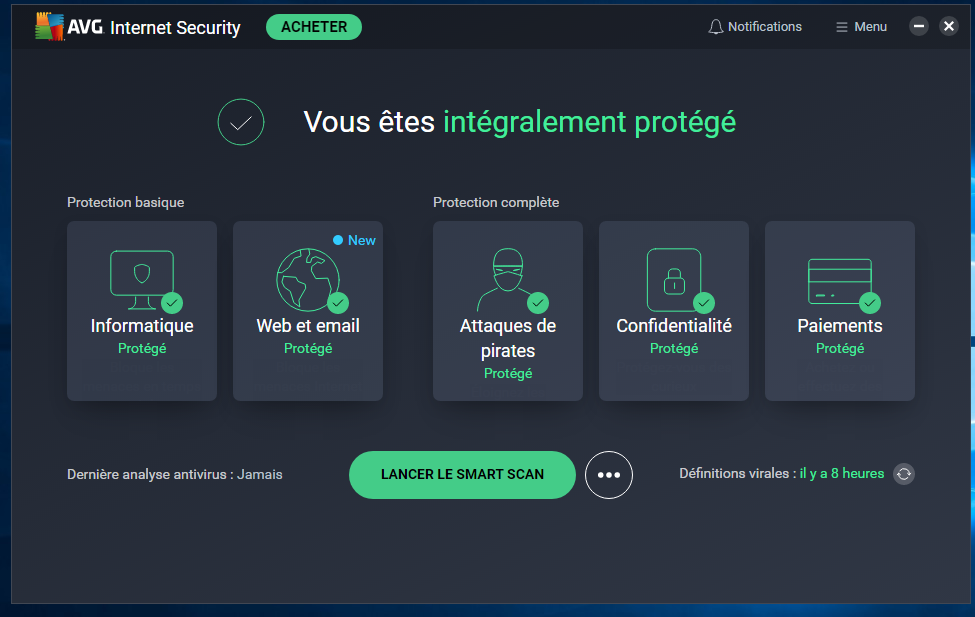Click 'il y a 8 heures' definitions text
975x617 pixels.
click(841, 473)
